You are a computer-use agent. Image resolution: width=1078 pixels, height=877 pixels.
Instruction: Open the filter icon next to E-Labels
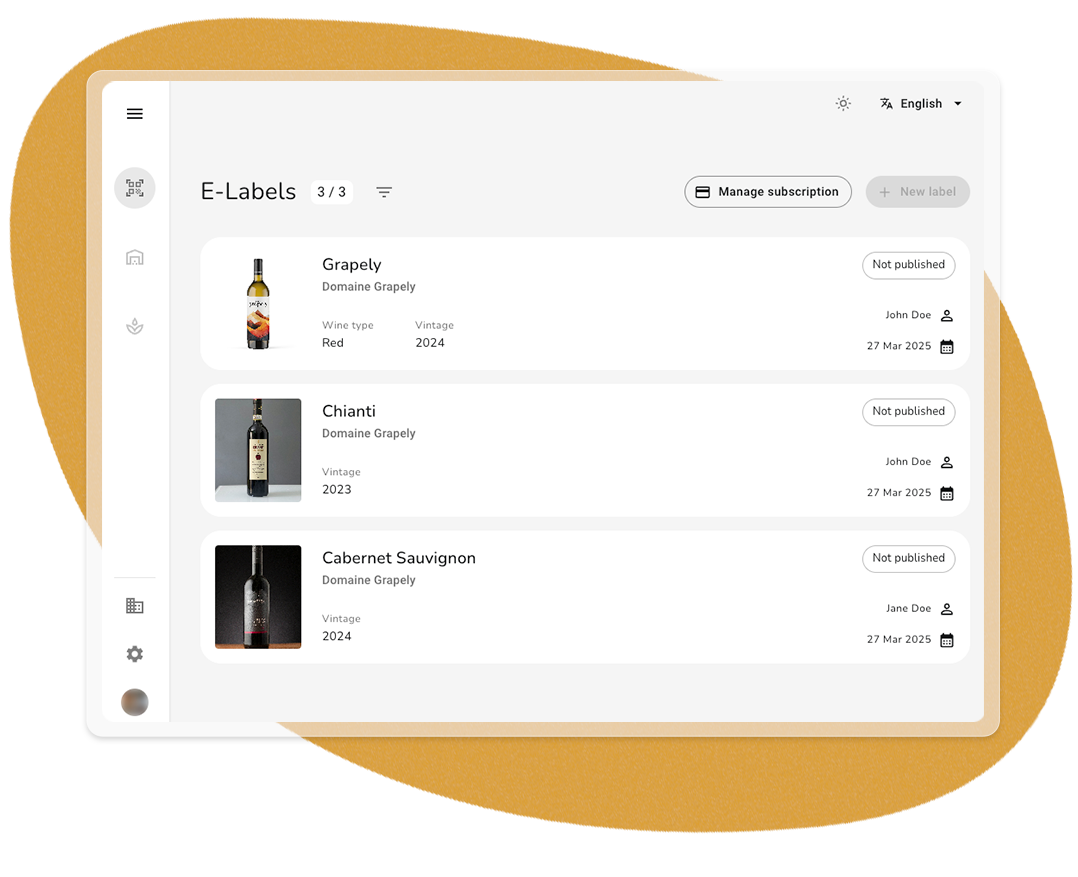coord(384,192)
